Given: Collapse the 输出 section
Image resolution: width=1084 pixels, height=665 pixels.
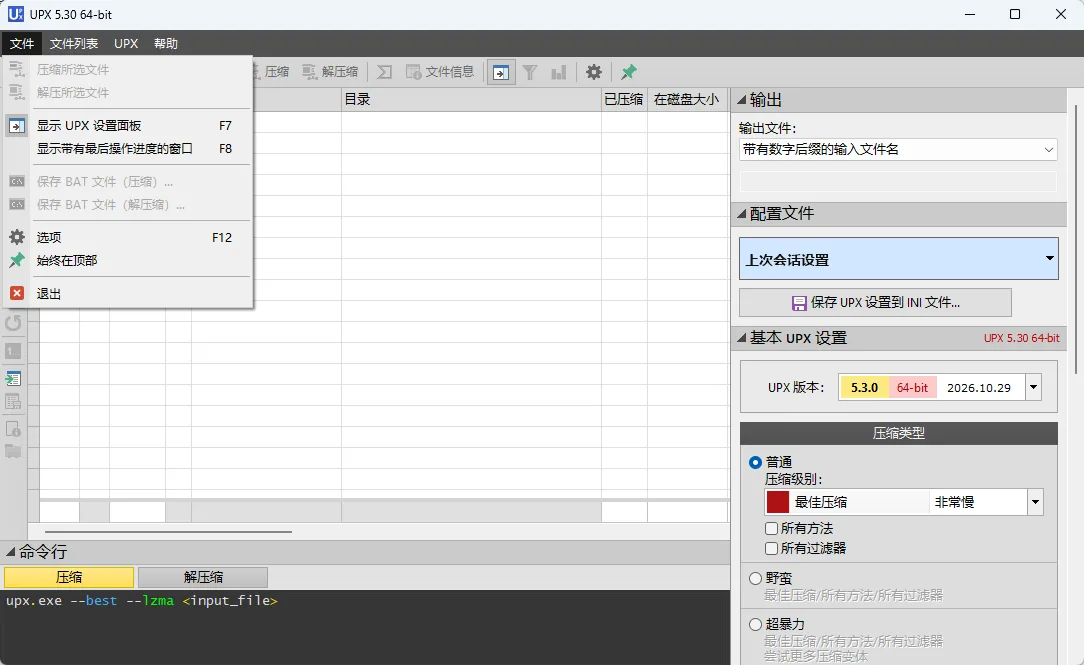Looking at the screenshot, I should pos(742,100).
